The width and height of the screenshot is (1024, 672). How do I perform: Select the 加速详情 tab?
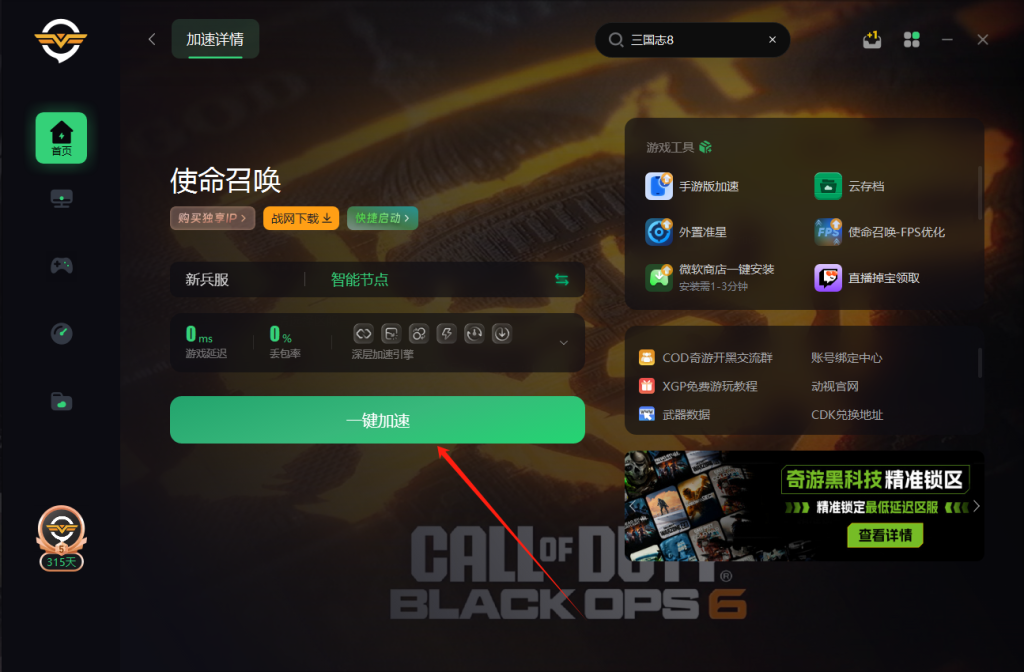(x=215, y=39)
